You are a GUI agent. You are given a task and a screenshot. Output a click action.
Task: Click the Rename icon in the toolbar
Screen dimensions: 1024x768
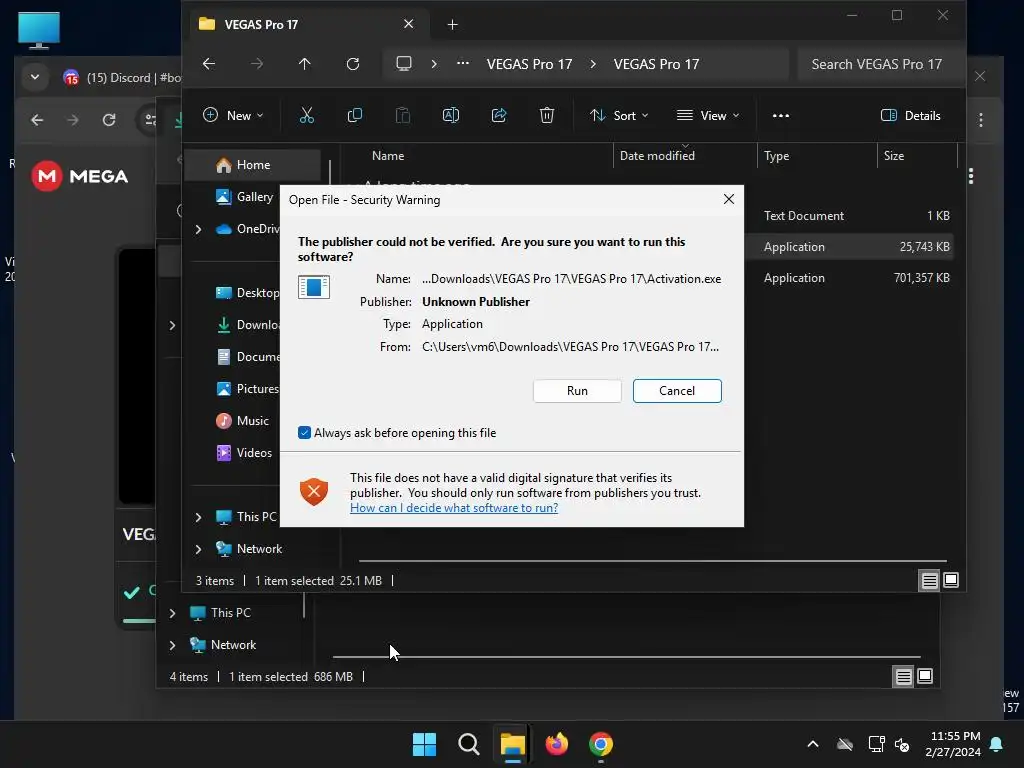point(451,116)
